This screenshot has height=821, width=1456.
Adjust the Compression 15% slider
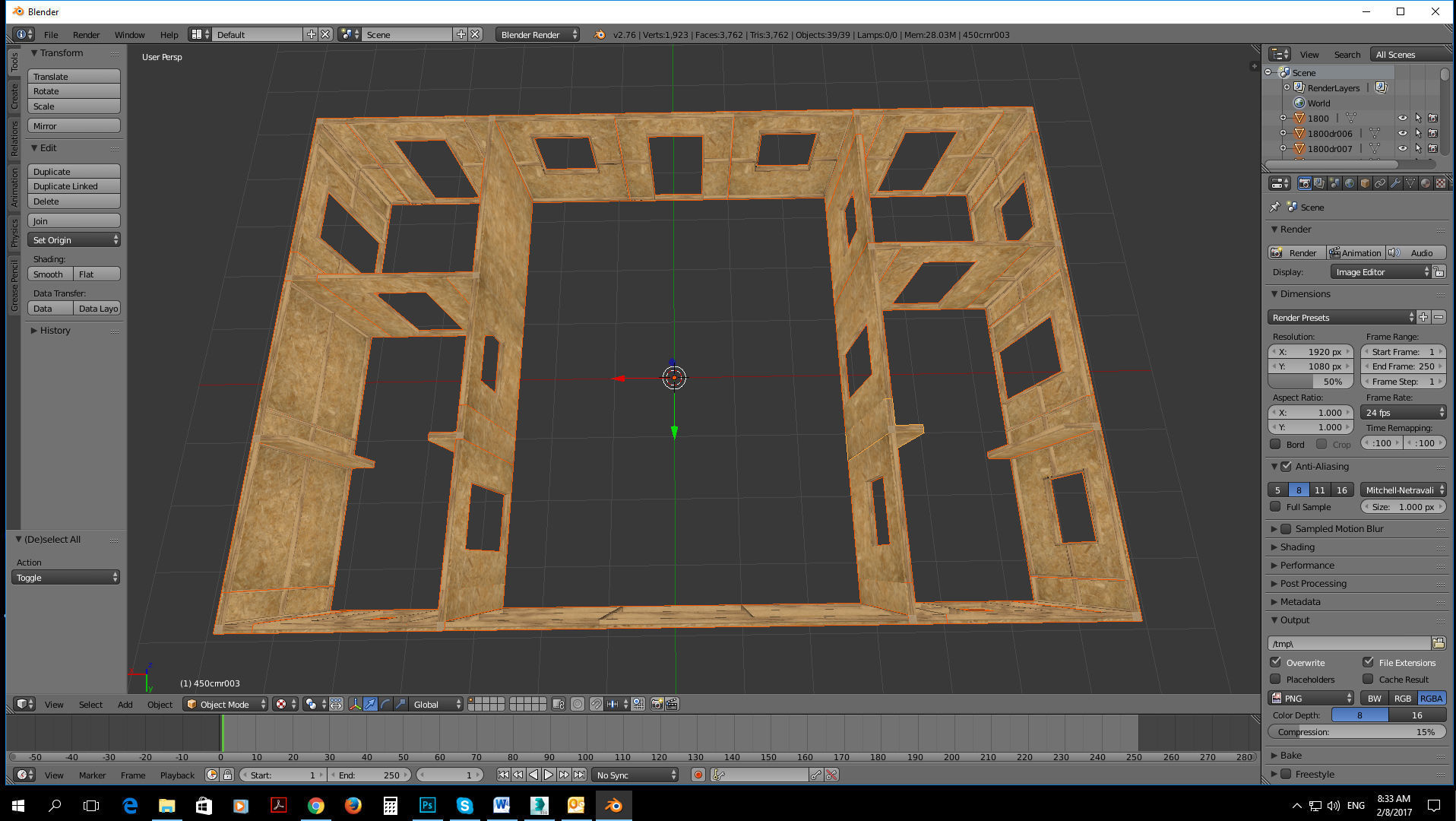pos(1356,731)
